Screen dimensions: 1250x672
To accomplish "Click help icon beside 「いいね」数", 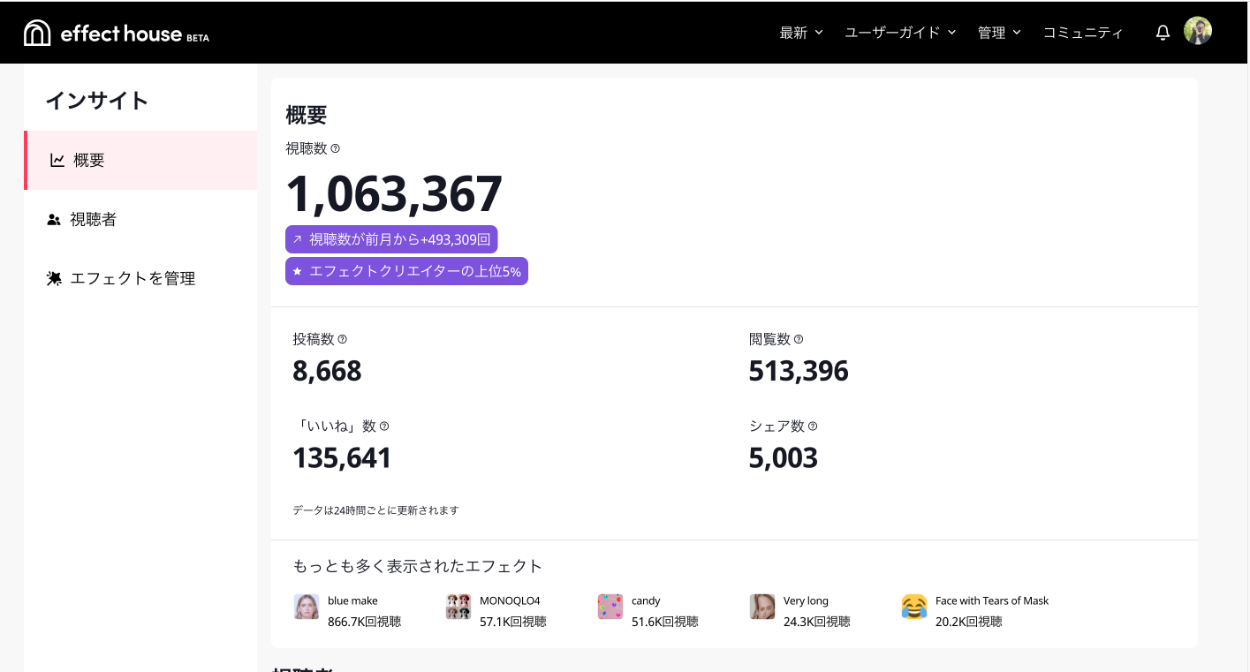I will [x=384, y=427].
